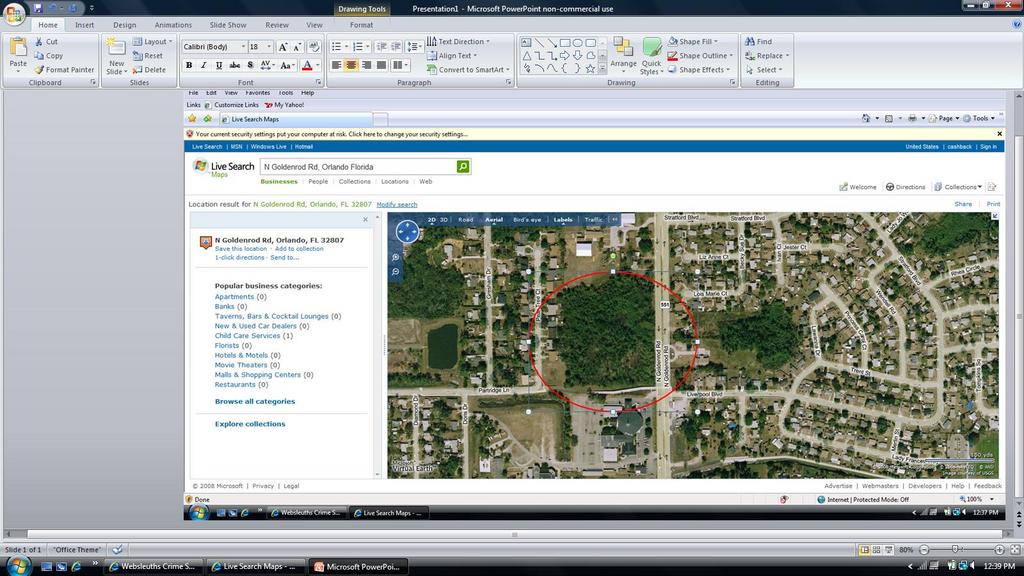Select the Format Painter tool
1024x576 pixels.
pos(64,70)
